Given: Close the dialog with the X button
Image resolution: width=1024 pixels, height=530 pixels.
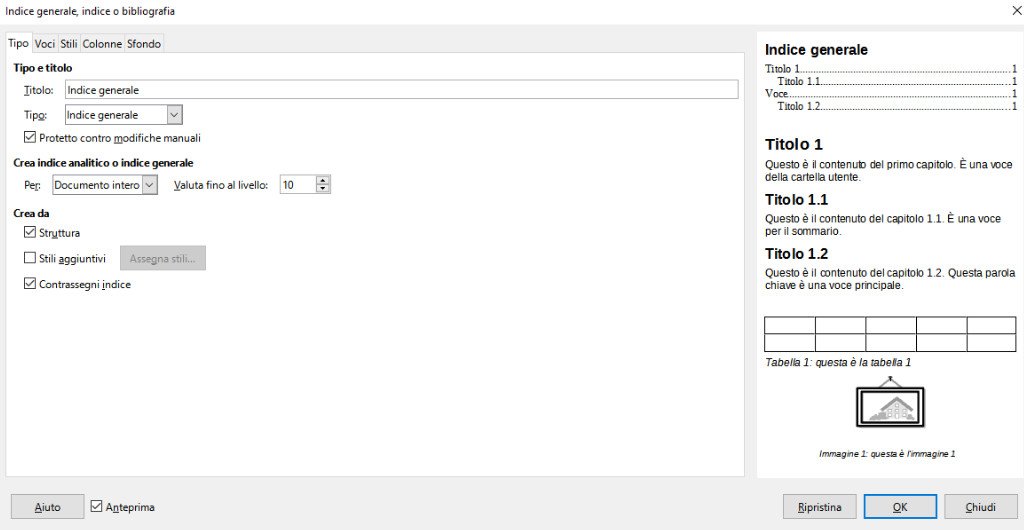Looking at the screenshot, I should tap(1016, 10).
